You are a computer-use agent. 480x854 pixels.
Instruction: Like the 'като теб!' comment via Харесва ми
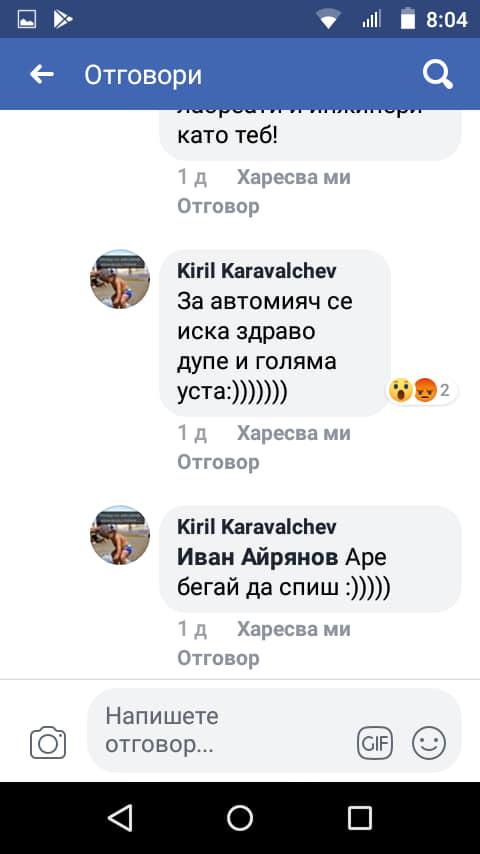[x=294, y=177]
